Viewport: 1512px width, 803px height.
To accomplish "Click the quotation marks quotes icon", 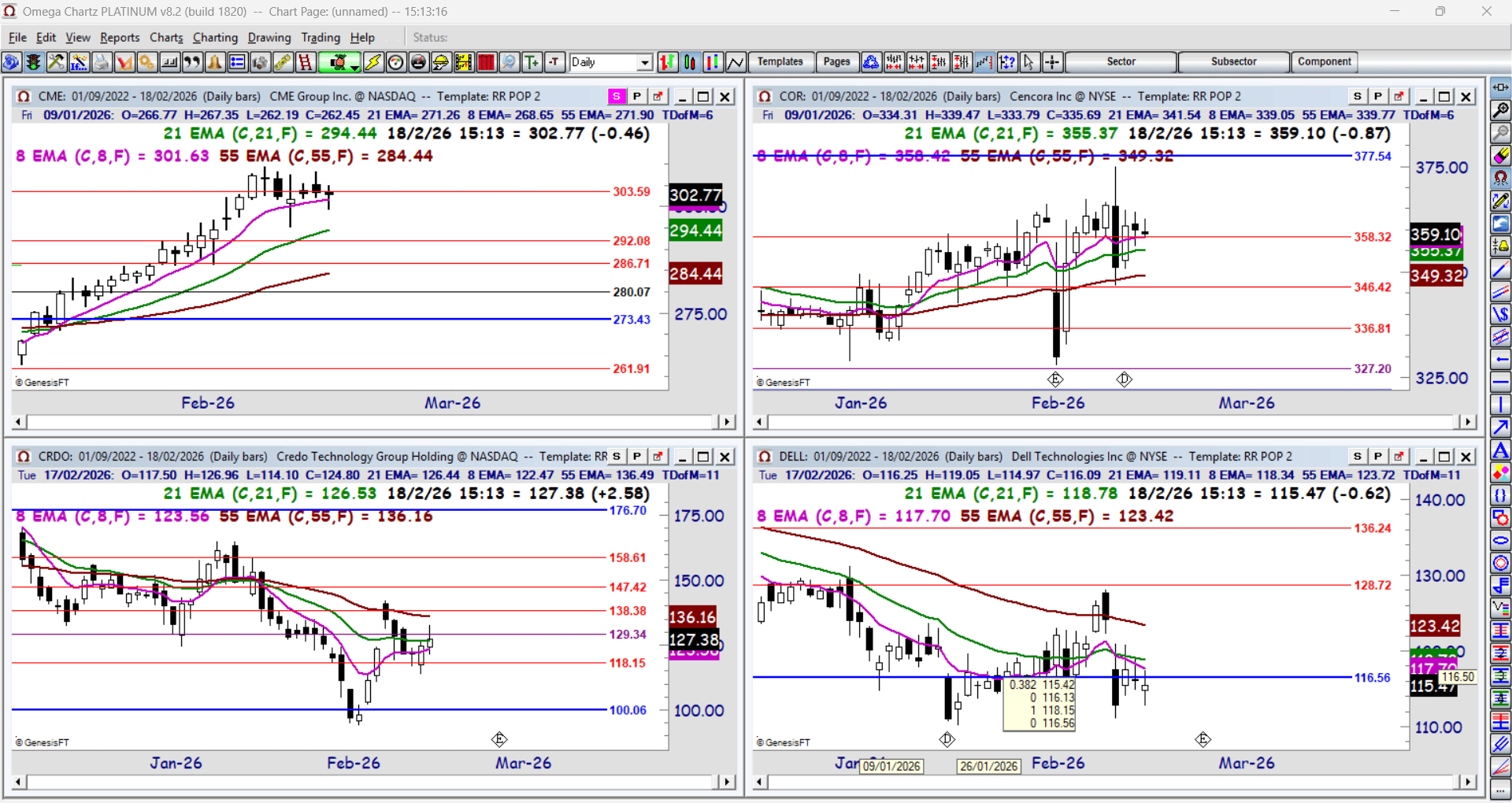I will click(192, 62).
